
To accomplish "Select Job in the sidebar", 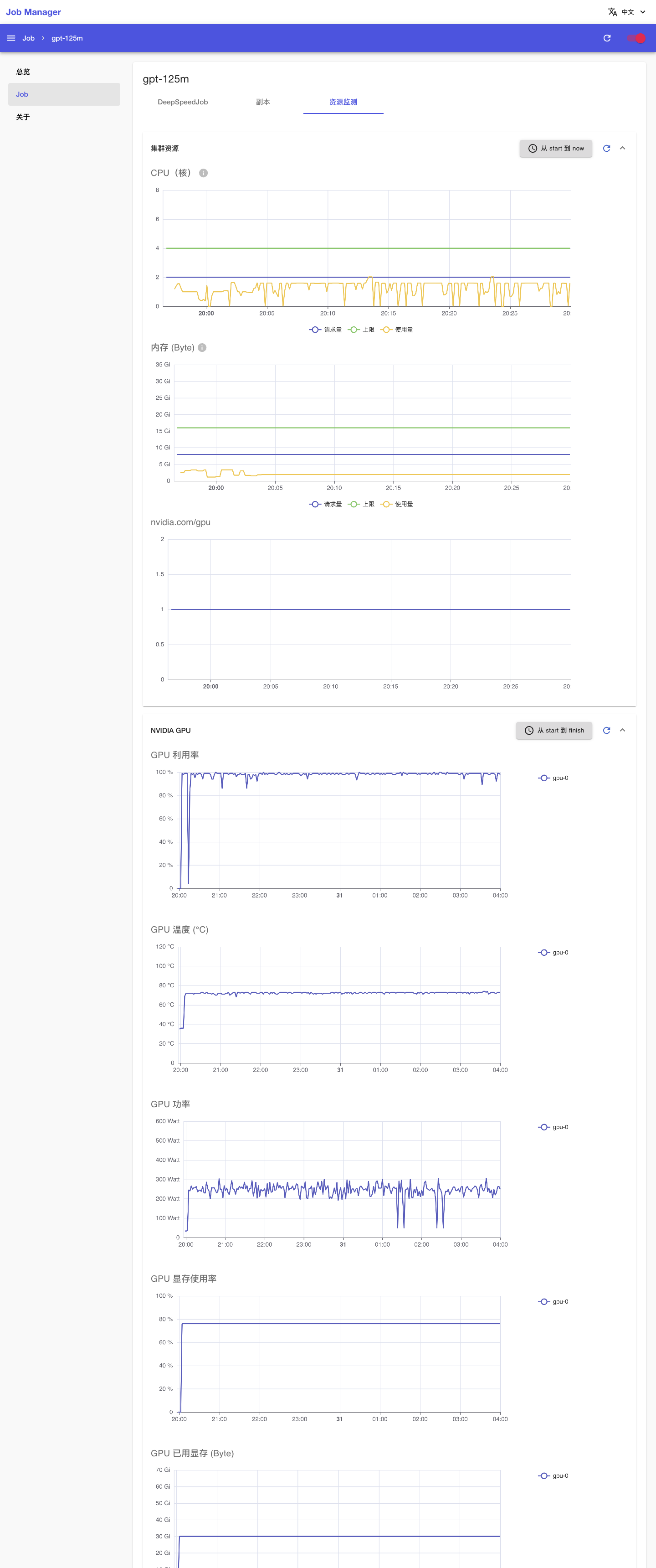I will tap(64, 94).
